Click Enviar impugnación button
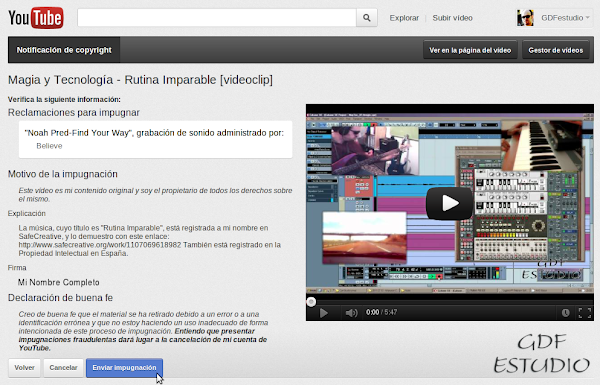This screenshot has width=600, height=385. click(124, 367)
